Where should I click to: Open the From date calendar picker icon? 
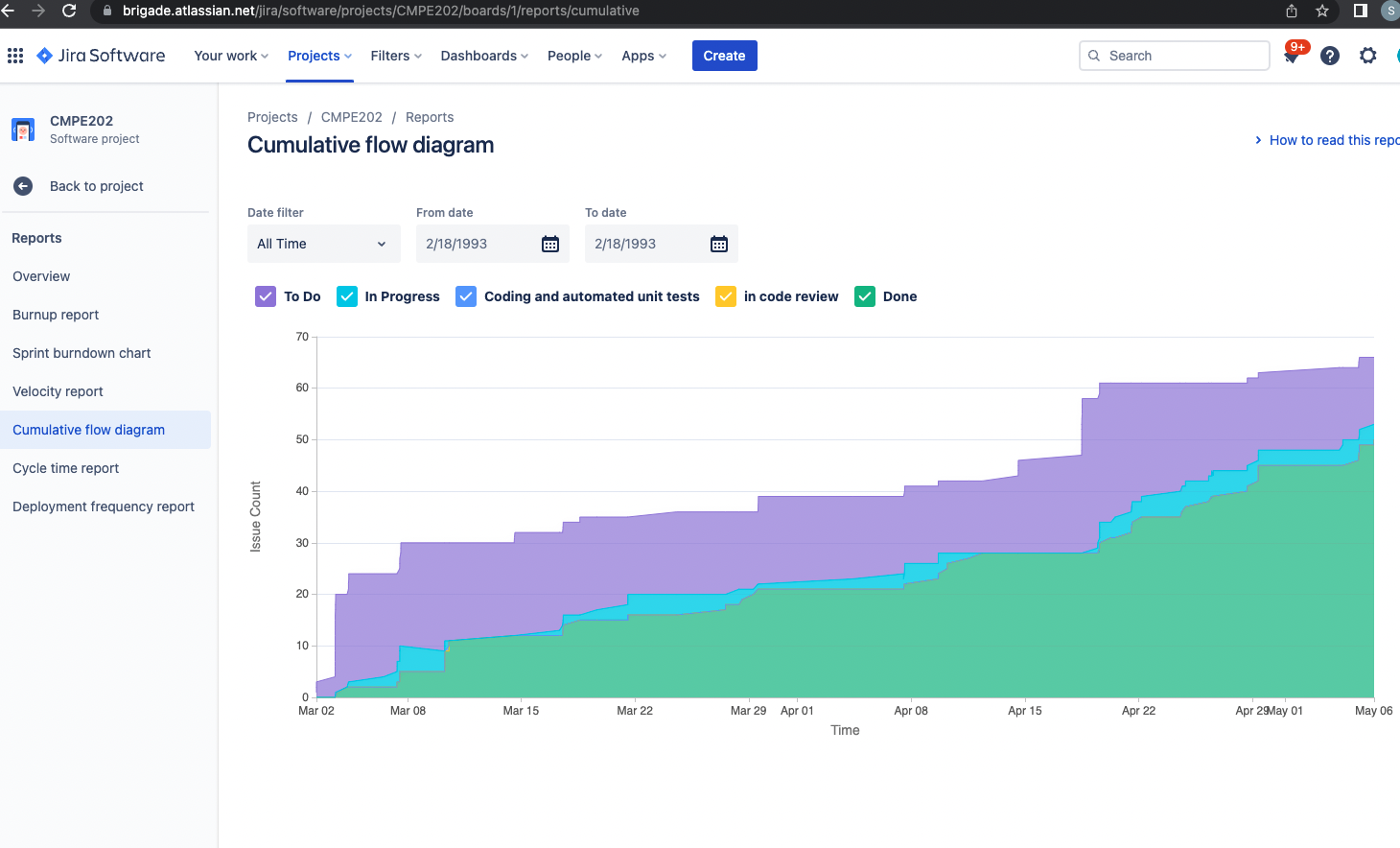[549, 244]
